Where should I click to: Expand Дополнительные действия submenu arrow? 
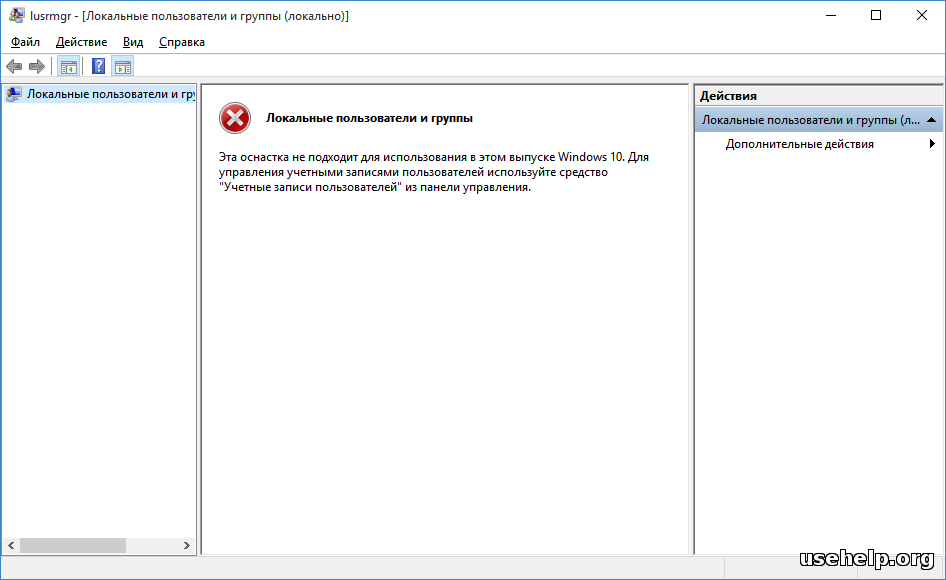coord(932,144)
